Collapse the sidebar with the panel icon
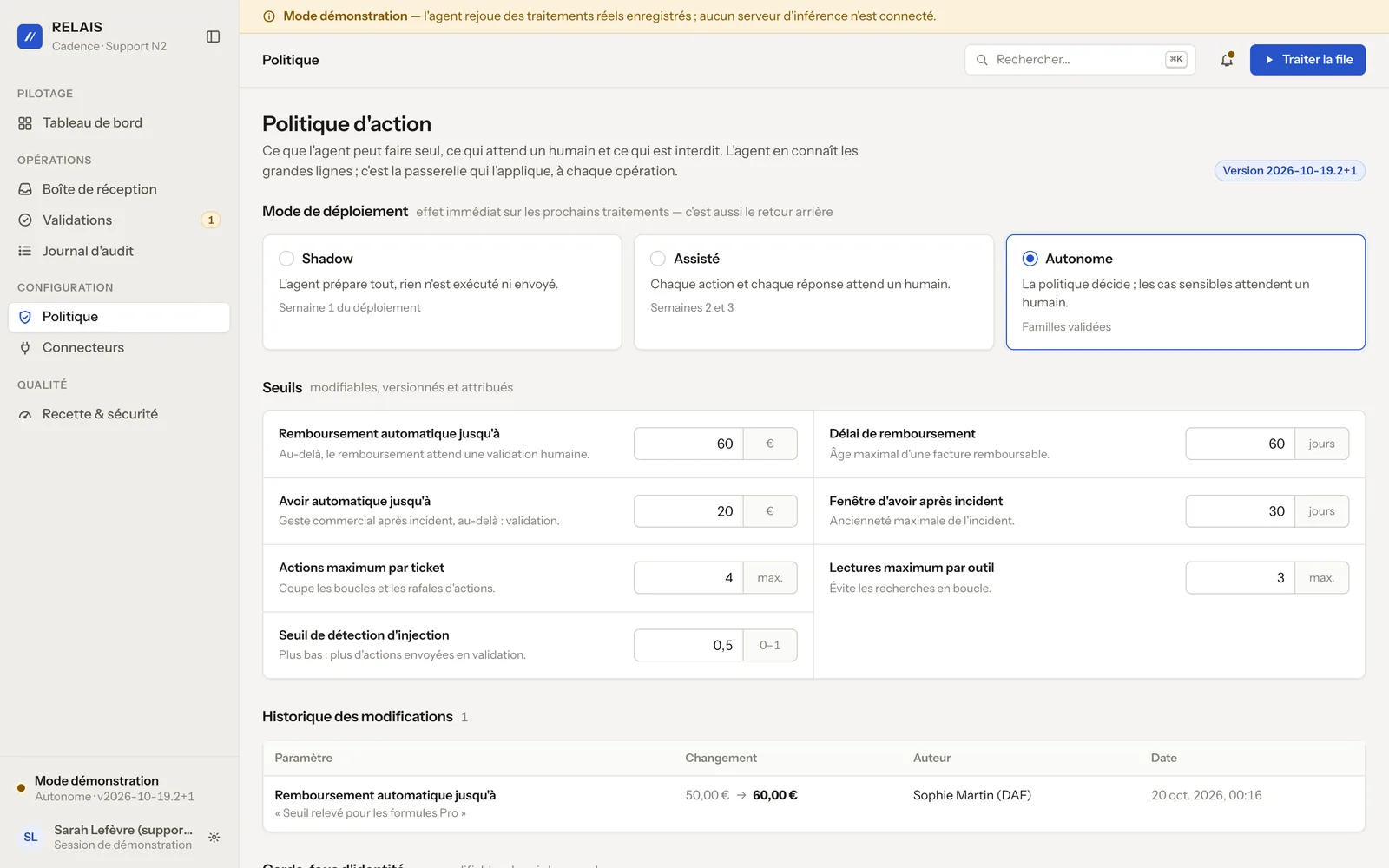 coord(213,36)
